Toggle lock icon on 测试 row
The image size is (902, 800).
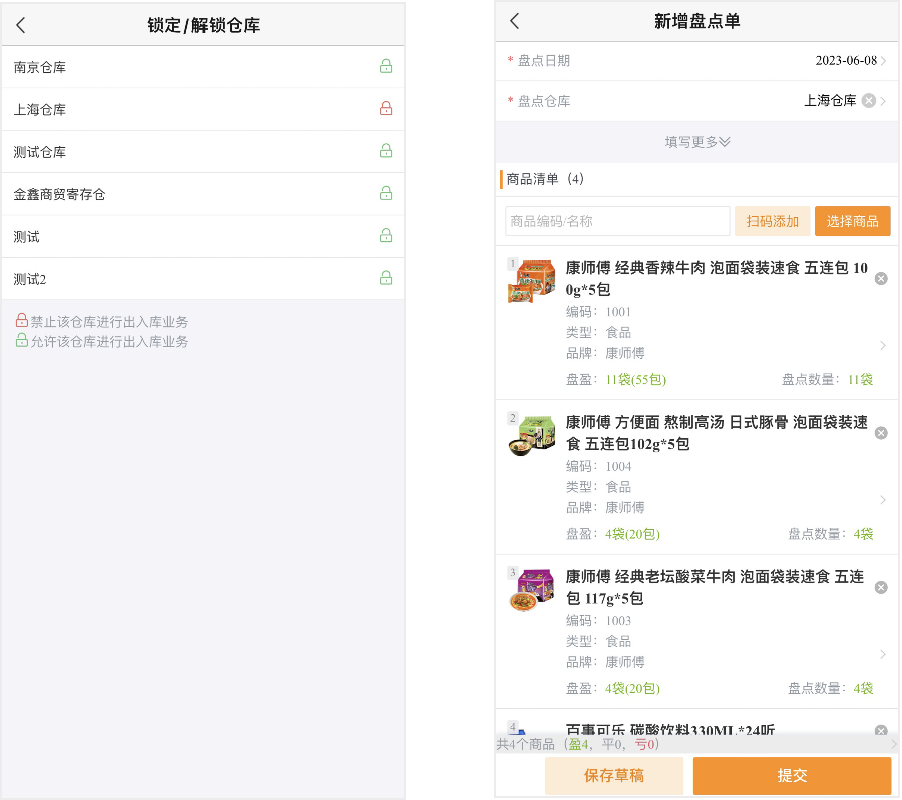click(386, 235)
